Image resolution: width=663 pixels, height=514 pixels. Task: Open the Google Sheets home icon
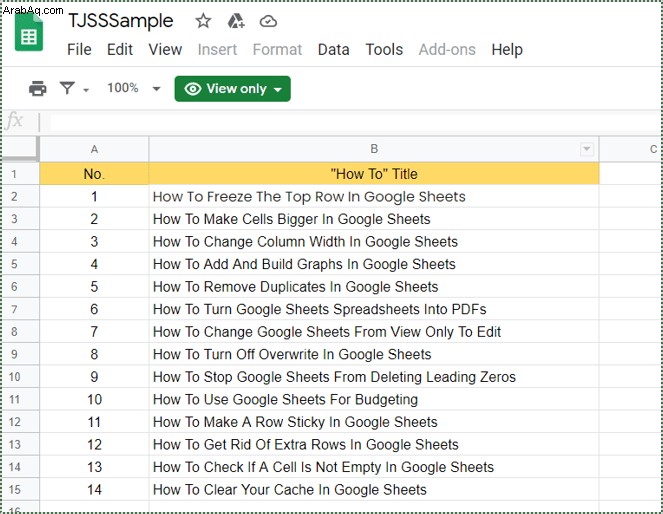tap(29, 32)
